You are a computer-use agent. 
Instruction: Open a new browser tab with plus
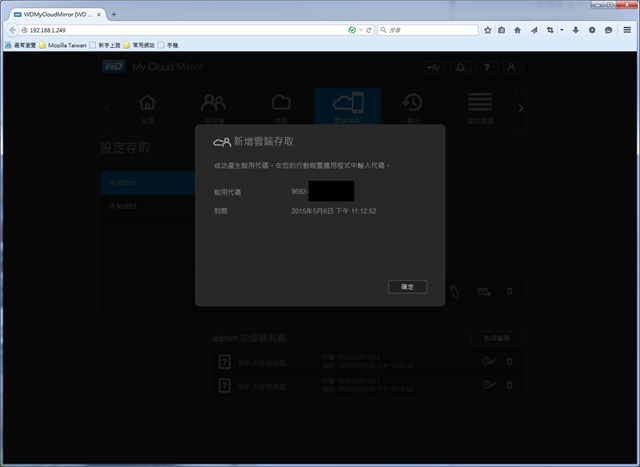(113, 14)
